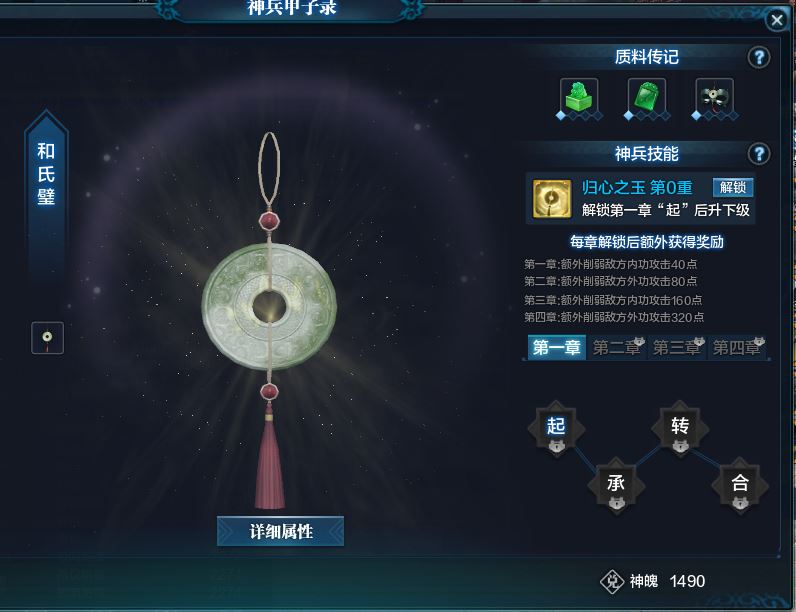
Task: Select the green jade tablet material icon
Action: [x=647, y=96]
